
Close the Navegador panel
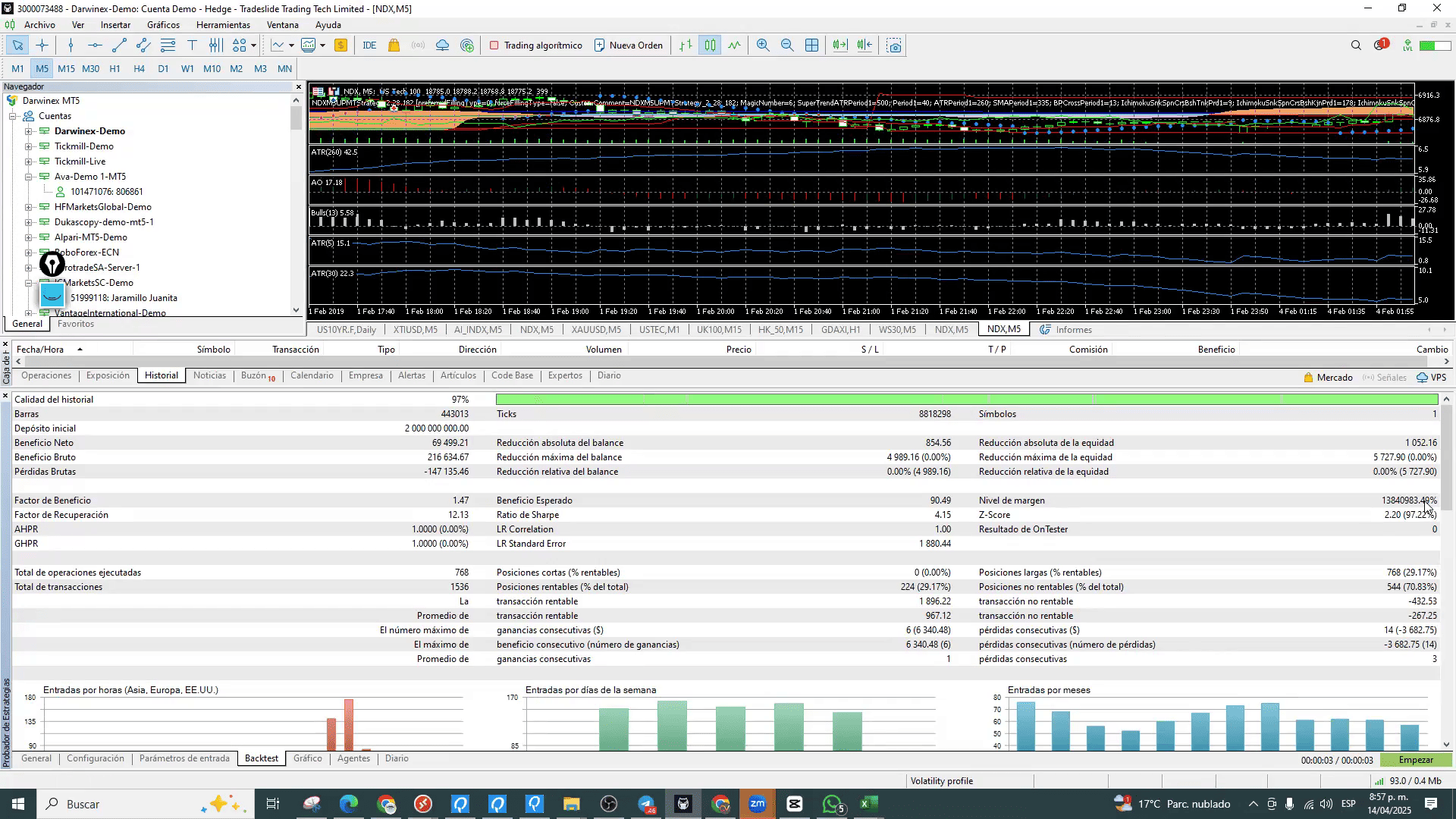coord(298,87)
